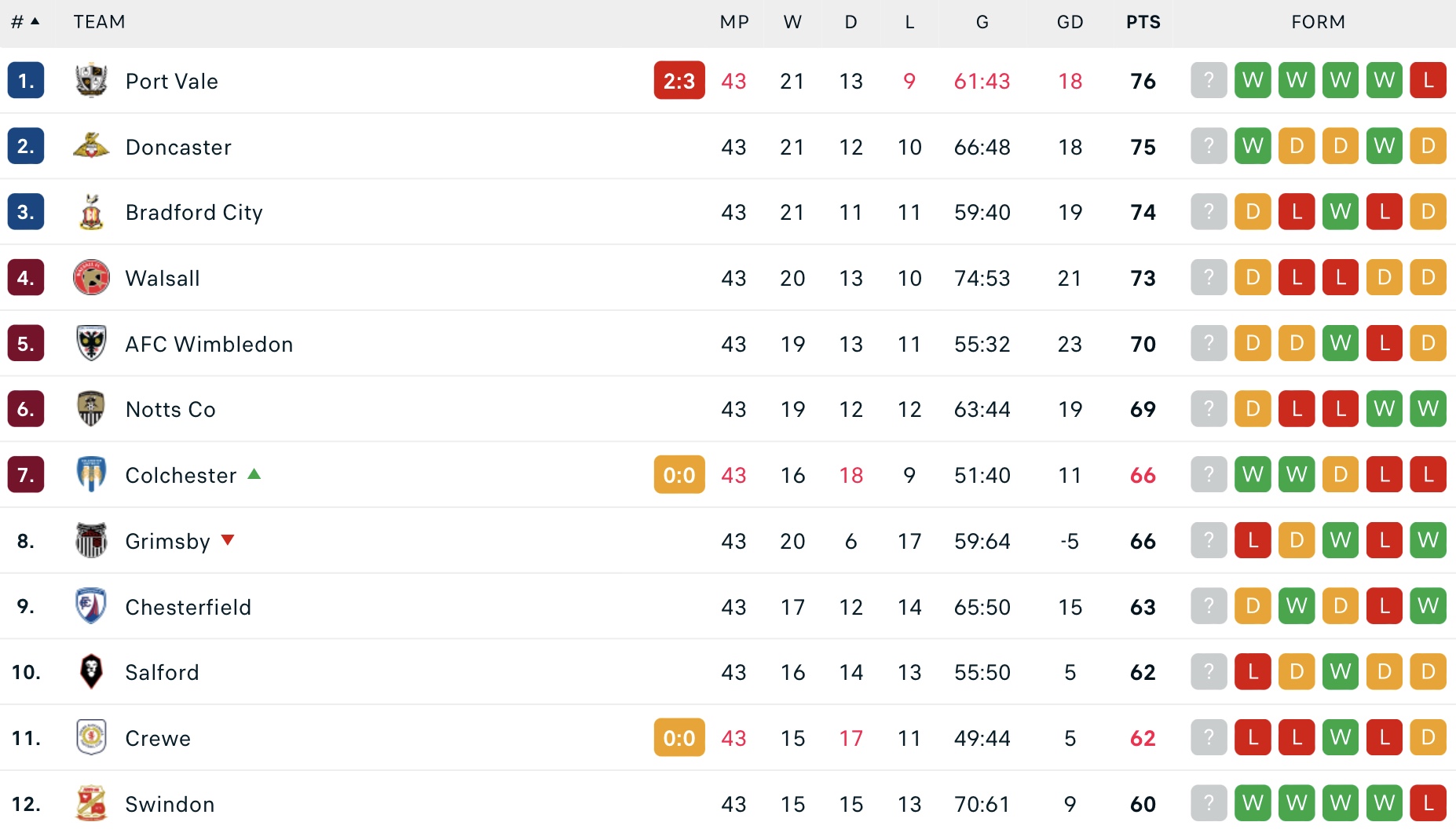Open the Grimsby team page
The width and height of the screenshot is (1456, 833).
167,541
